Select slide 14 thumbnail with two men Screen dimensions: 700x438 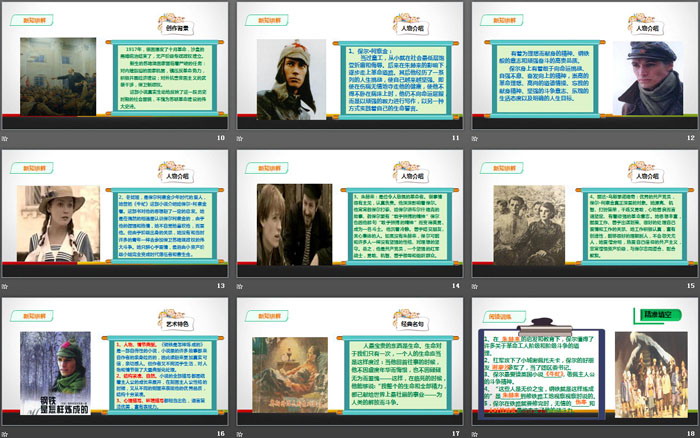coord(350,213)
